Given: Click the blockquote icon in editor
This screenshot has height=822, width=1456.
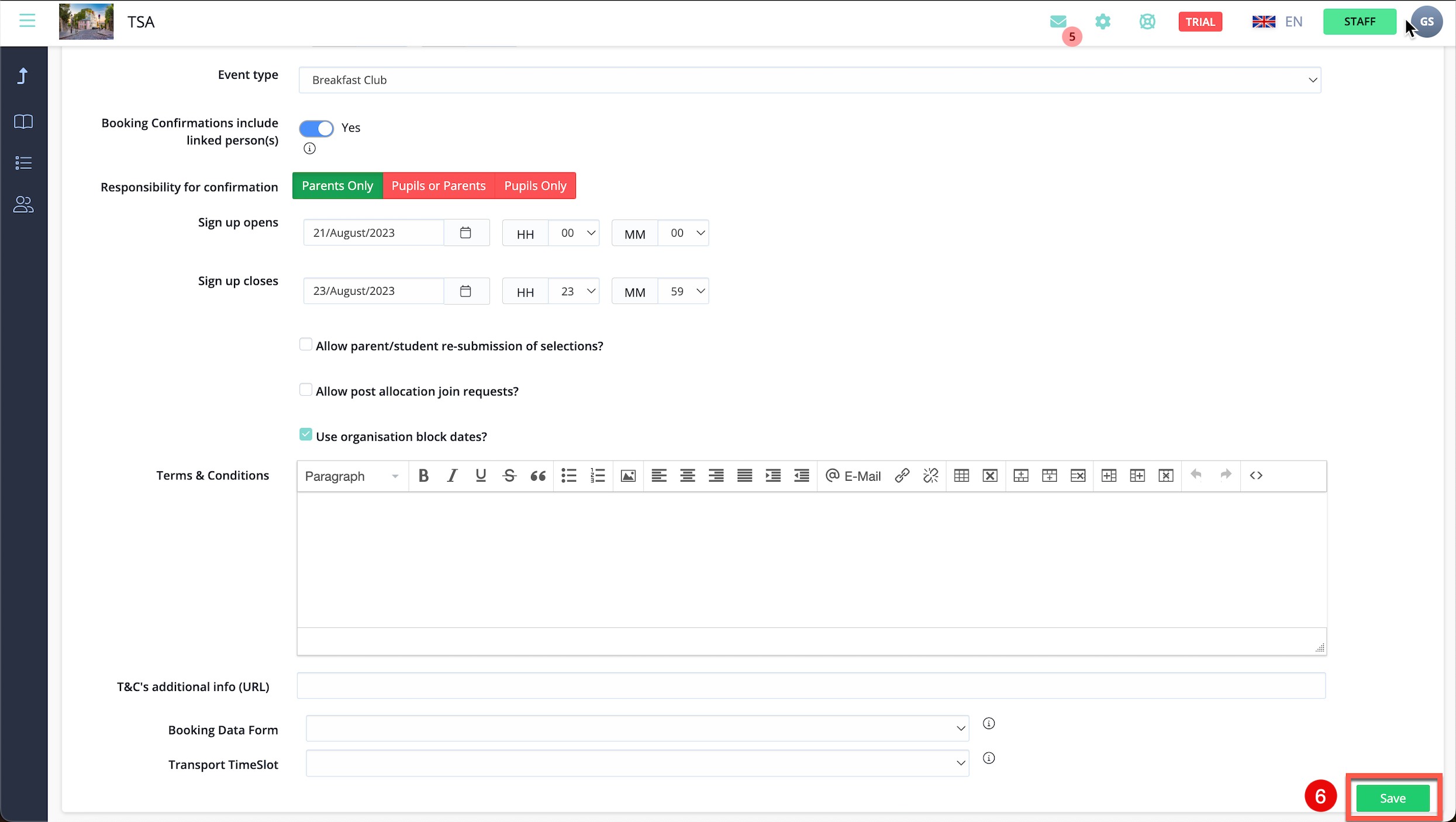Looking at the screenshot, I should point(538,476).
